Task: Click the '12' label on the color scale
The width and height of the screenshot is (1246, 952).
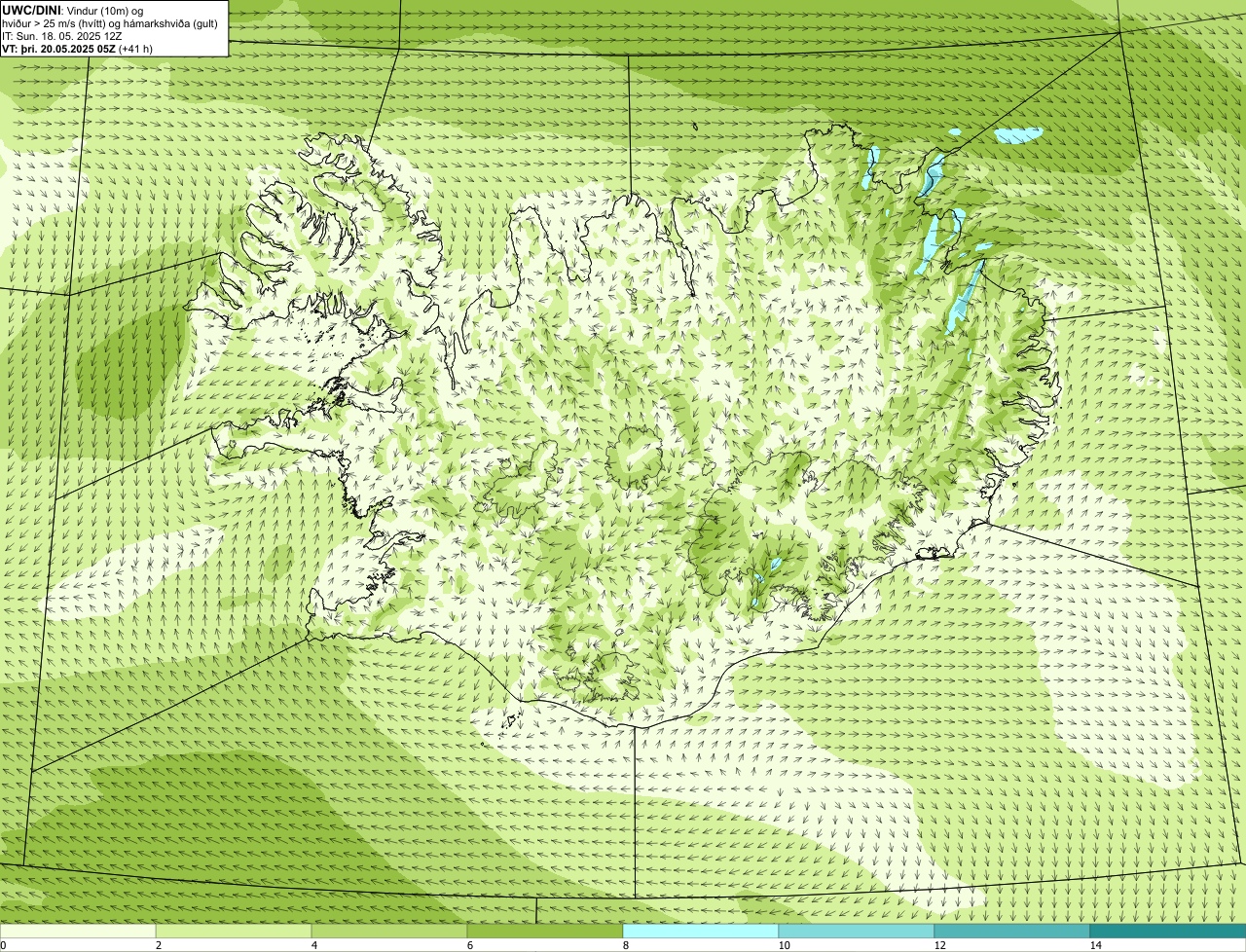Action: click(x=939, y=945)
